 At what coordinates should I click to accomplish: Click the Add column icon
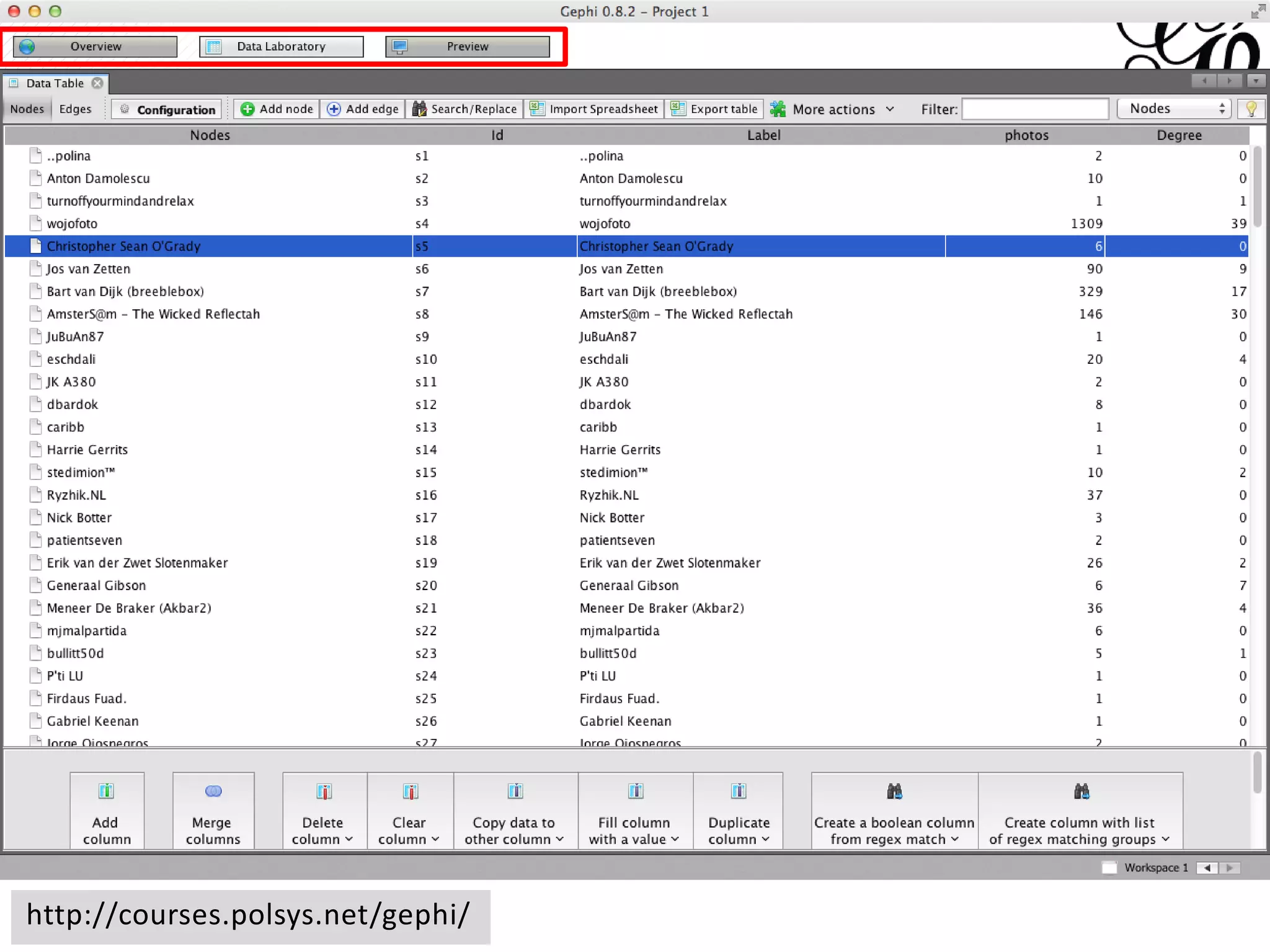click(x=106, y=791)
